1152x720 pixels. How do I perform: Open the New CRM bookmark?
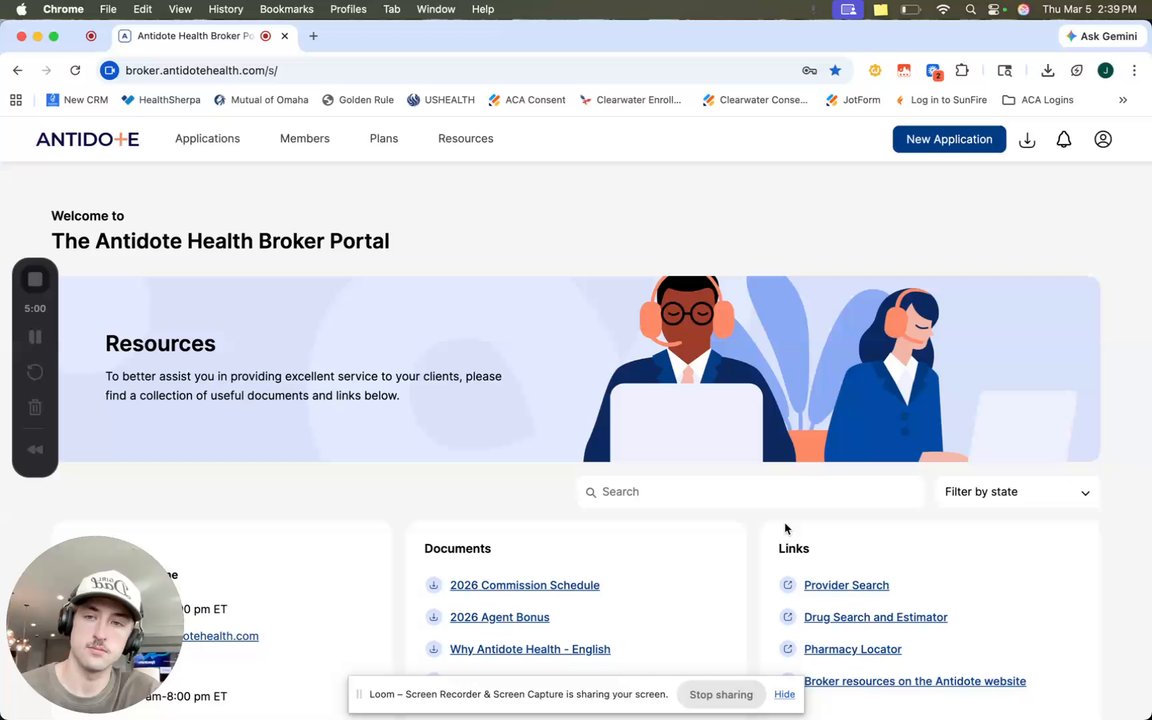77,100
